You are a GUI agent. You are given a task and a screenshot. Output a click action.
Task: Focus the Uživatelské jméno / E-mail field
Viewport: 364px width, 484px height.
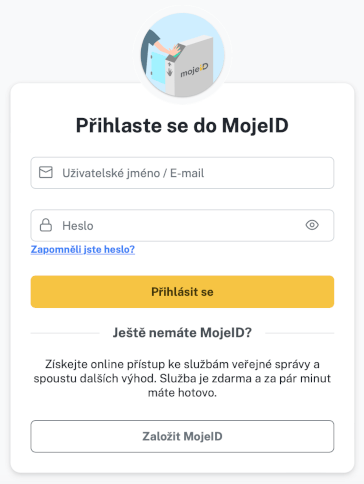click(182, 173)
